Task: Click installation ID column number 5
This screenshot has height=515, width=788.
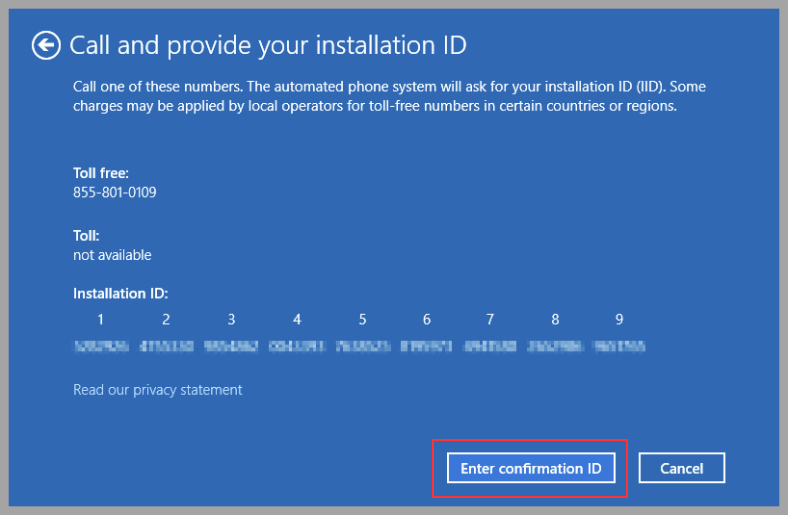Action: [362, 320]
